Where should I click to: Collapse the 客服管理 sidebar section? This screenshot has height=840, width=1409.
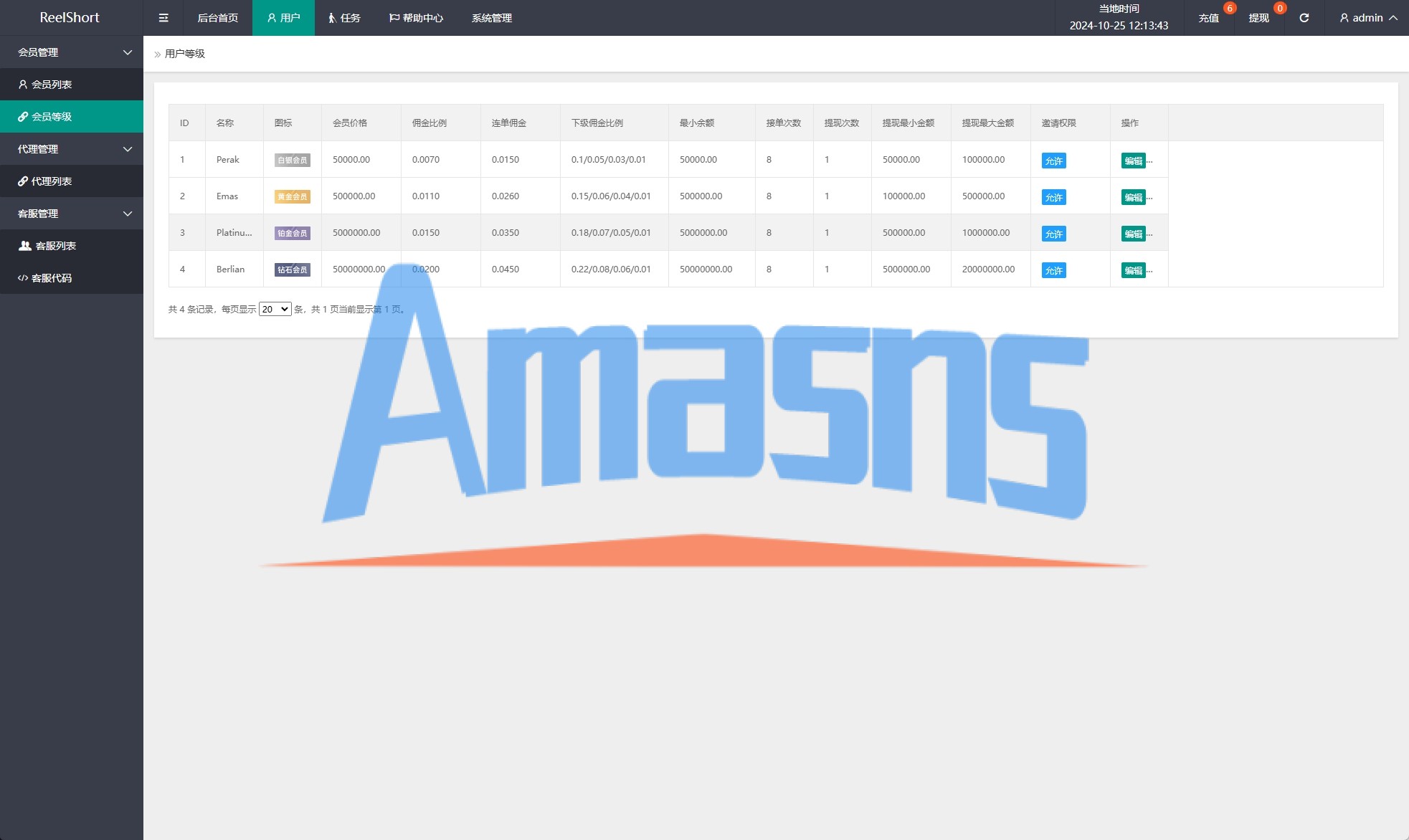tap(72, 214)
